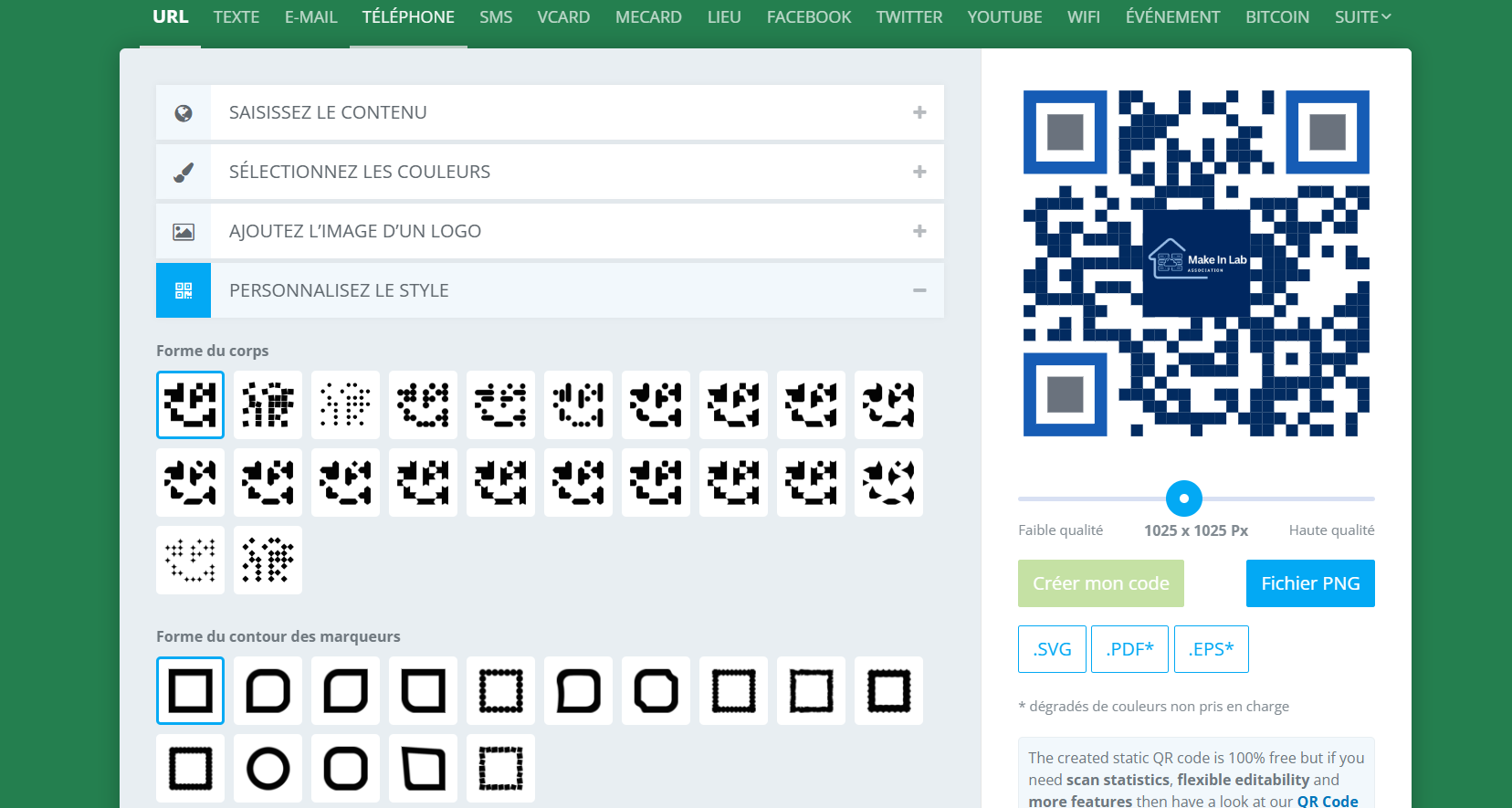Choose the small dots body shape
Image resolution: width=1512 pixels, height=808 pixels.
coord(345,404)
